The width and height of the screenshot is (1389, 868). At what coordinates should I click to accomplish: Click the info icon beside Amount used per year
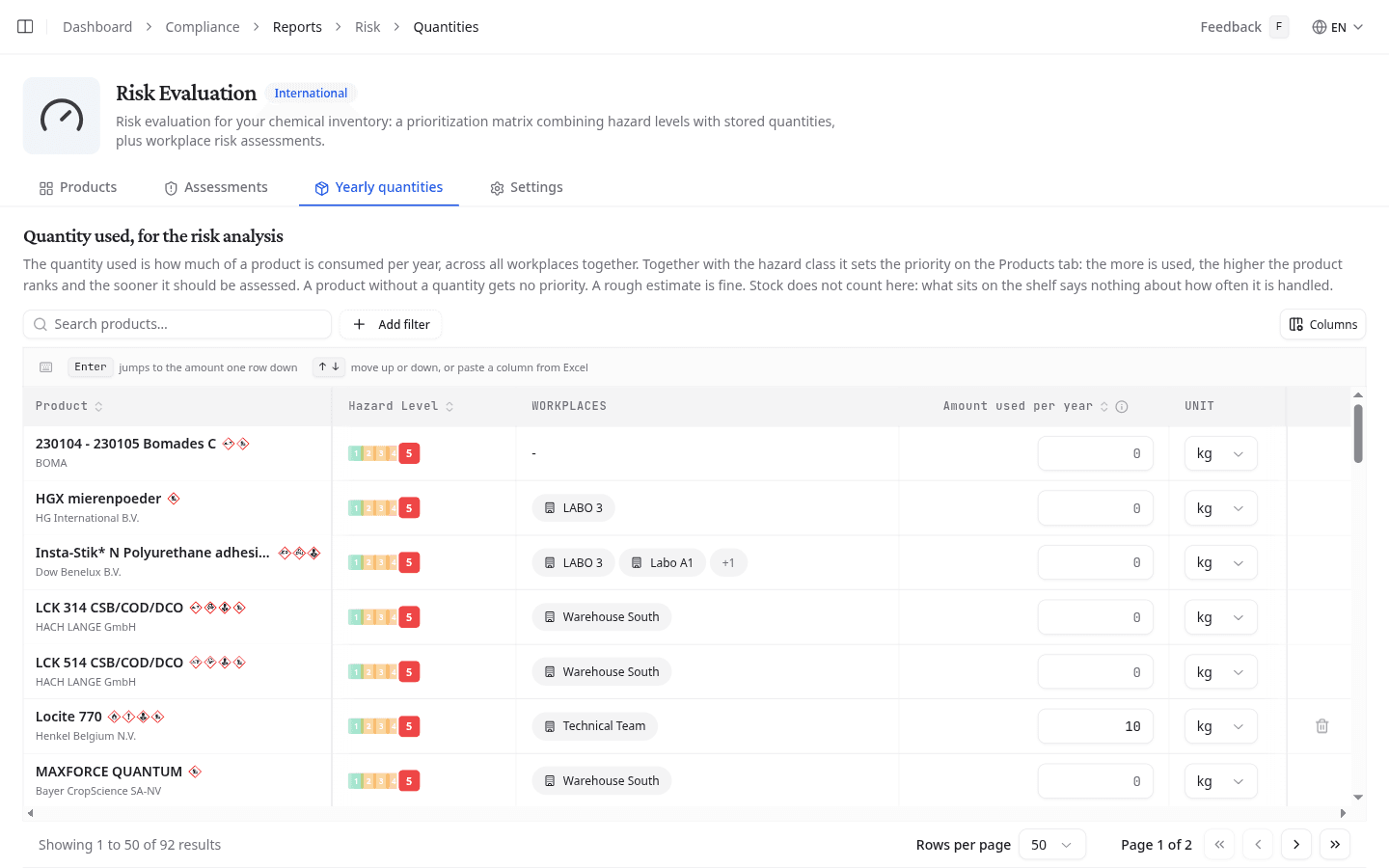click(x=1122, y=407)
